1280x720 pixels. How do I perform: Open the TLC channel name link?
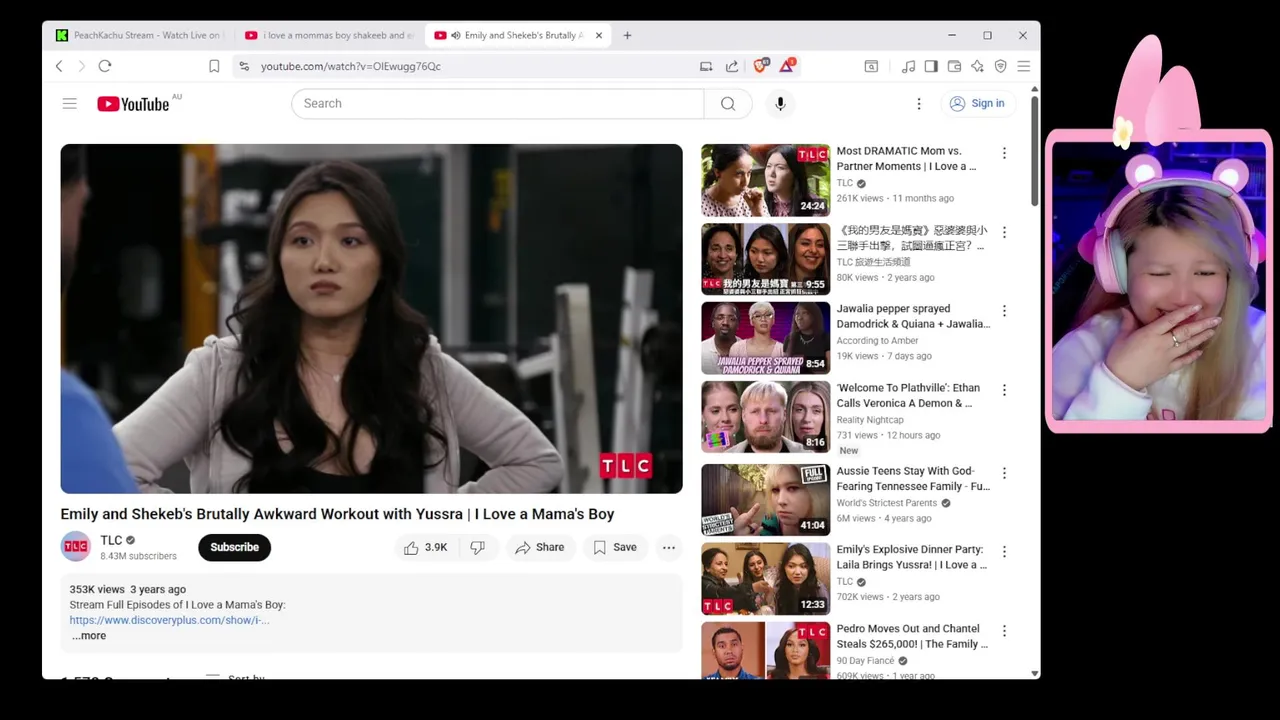click(111, 540)
